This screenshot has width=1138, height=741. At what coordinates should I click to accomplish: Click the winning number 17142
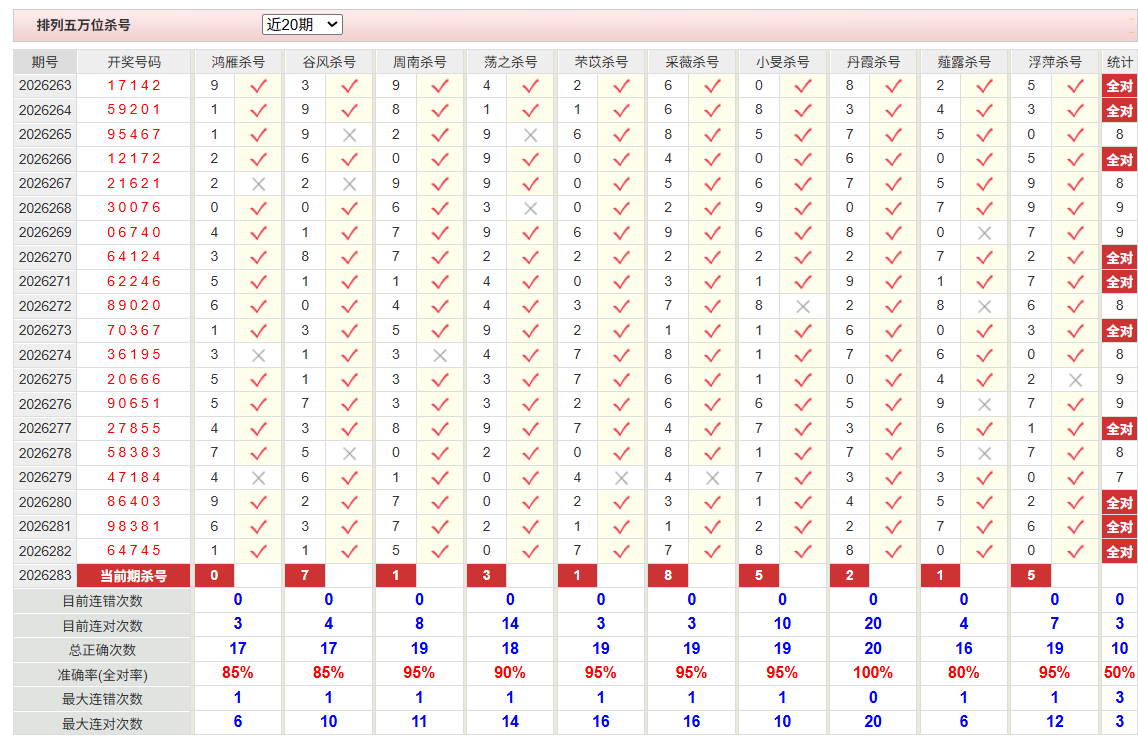[134, 86]
